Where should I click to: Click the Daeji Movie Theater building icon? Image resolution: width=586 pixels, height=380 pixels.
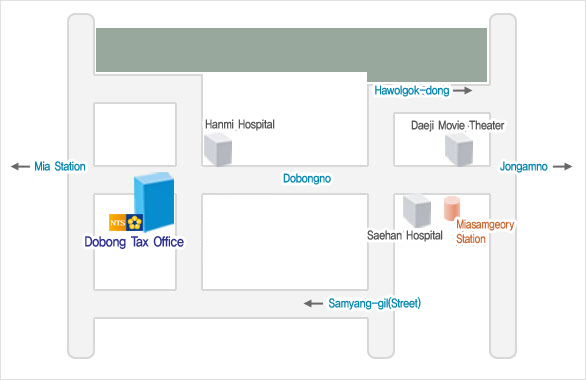click(x=459, y=149)
